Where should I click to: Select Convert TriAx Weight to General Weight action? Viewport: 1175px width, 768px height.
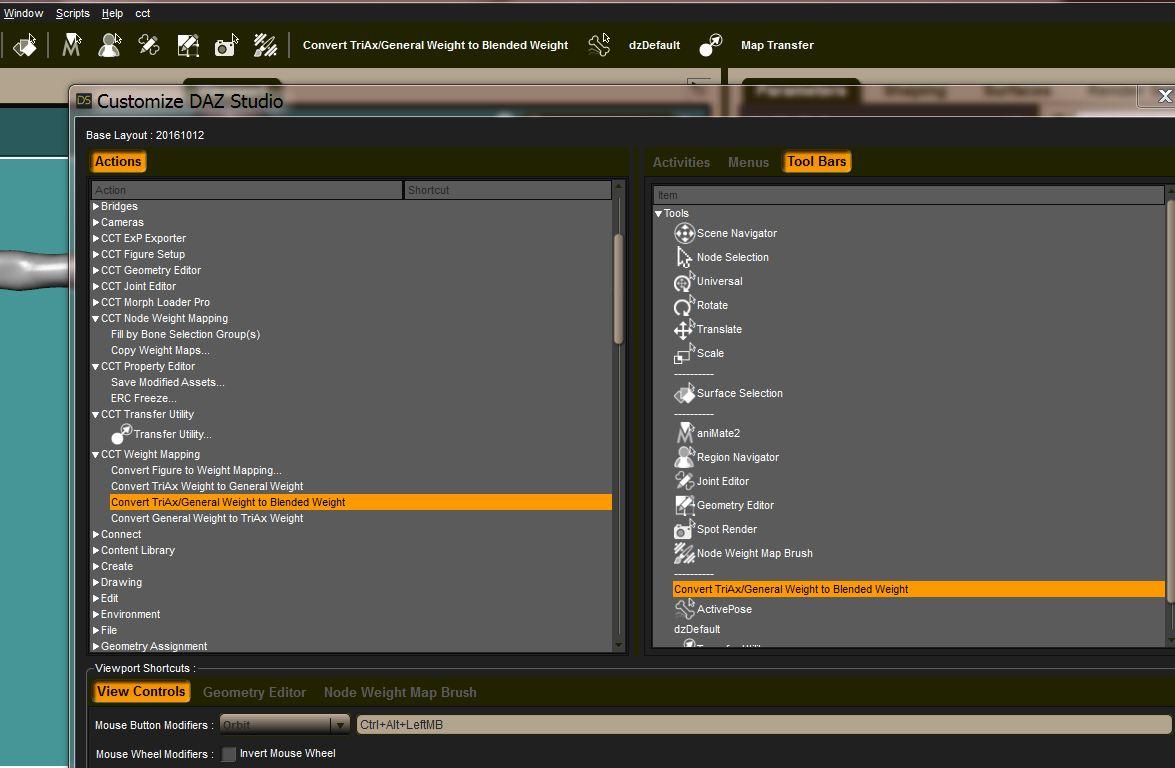point(207,486)
